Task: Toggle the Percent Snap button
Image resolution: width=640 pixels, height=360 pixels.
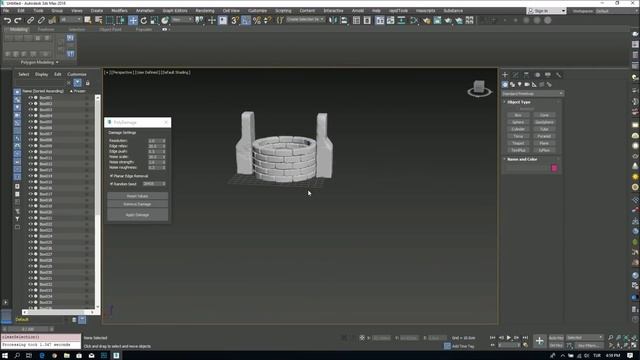Action: (257, 20)
